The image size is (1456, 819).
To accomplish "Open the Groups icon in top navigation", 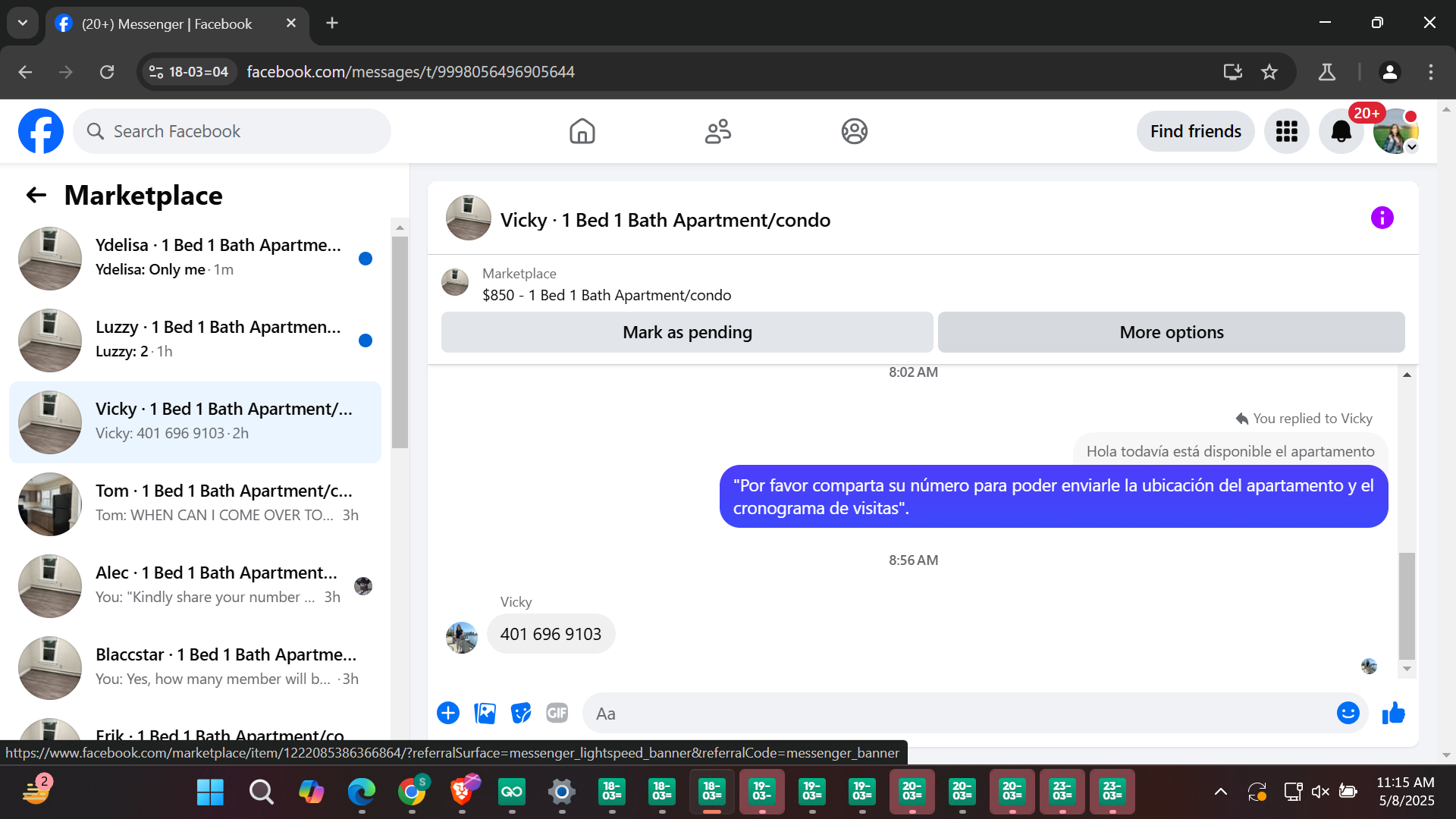I will (854, 131).
